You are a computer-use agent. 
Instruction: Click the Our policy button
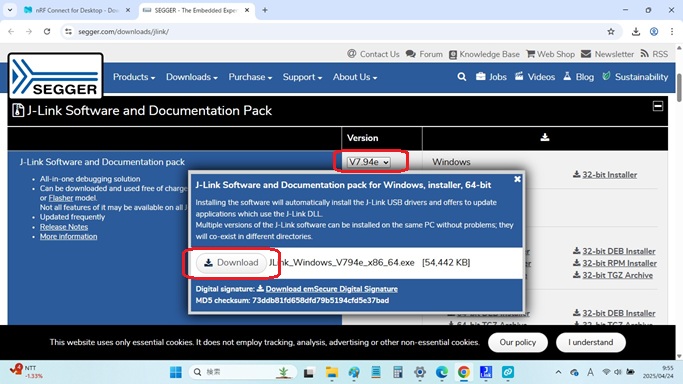[x=517, y=342]
